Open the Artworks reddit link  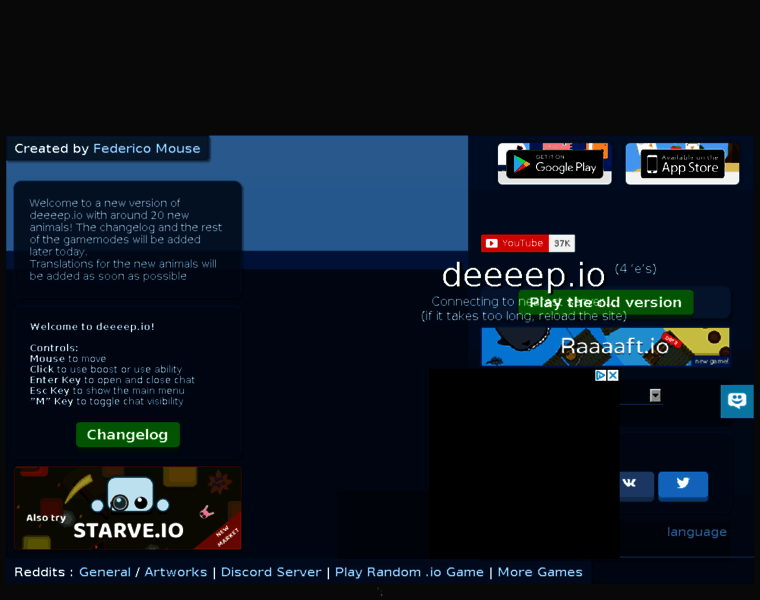pyautogui.click(x=175, y=572)
